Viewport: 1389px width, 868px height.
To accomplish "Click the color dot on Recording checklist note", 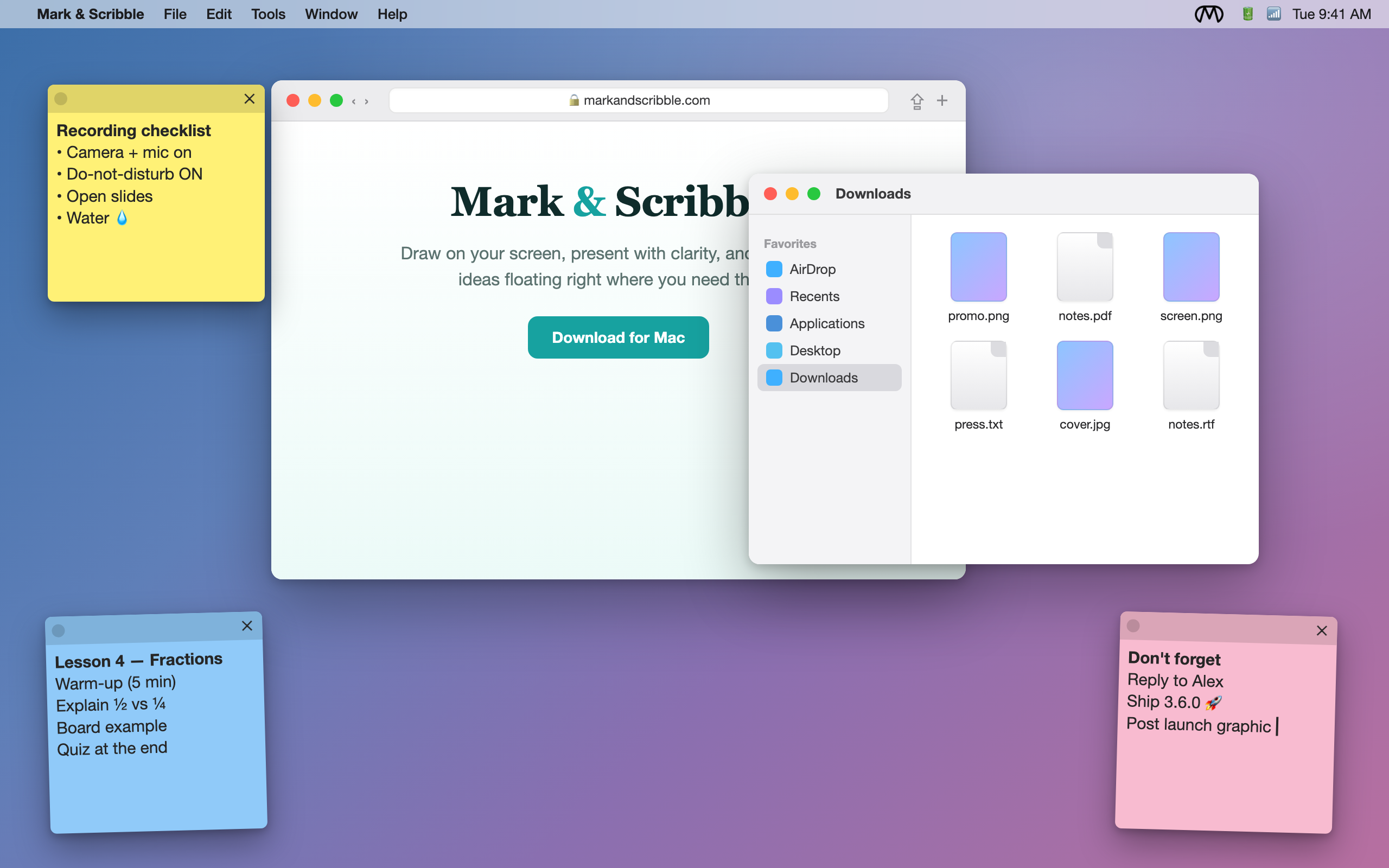I will tap(61, 99).
